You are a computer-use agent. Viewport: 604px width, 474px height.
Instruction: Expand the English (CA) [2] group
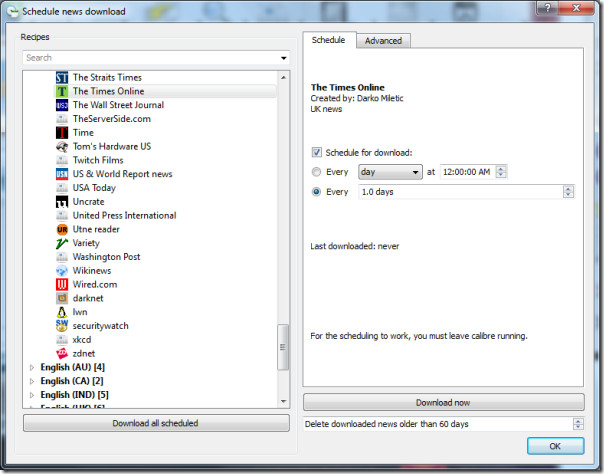click(x=32, y=381)
